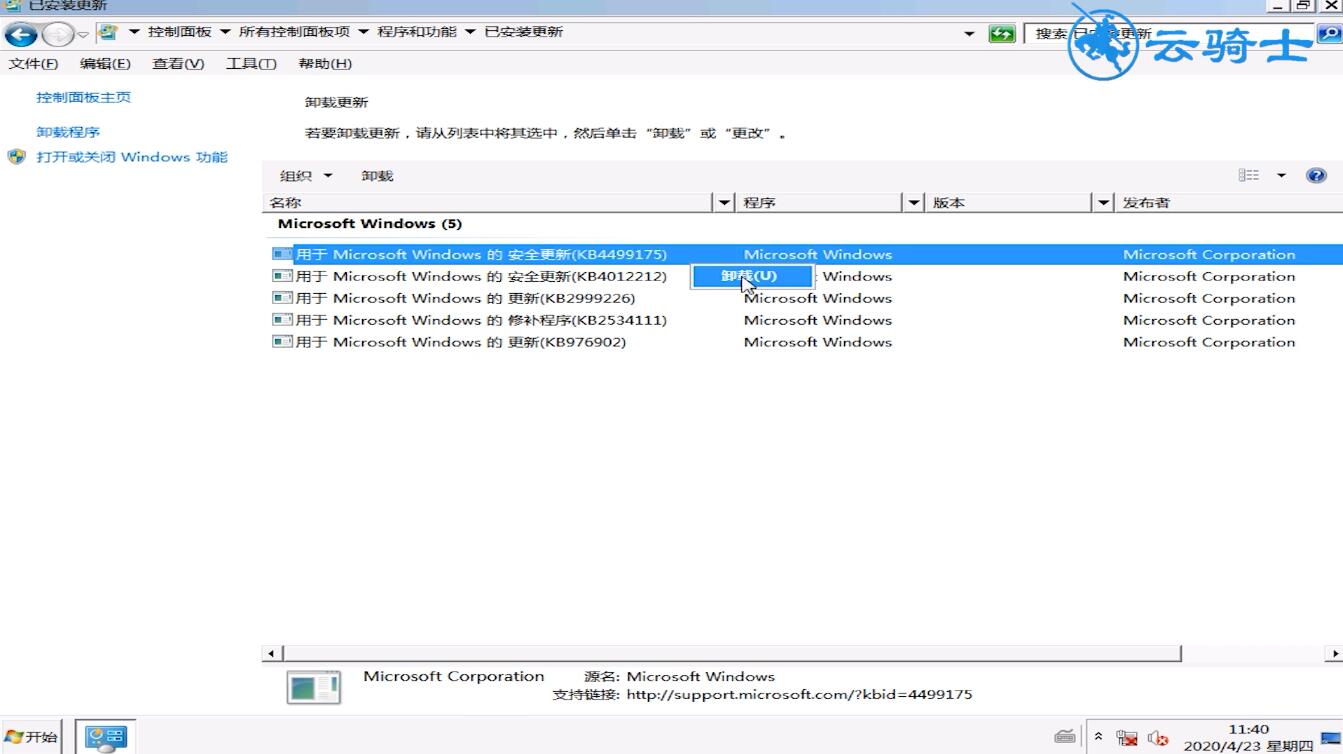Open the 开始 Start button

[x=31, y=737]
